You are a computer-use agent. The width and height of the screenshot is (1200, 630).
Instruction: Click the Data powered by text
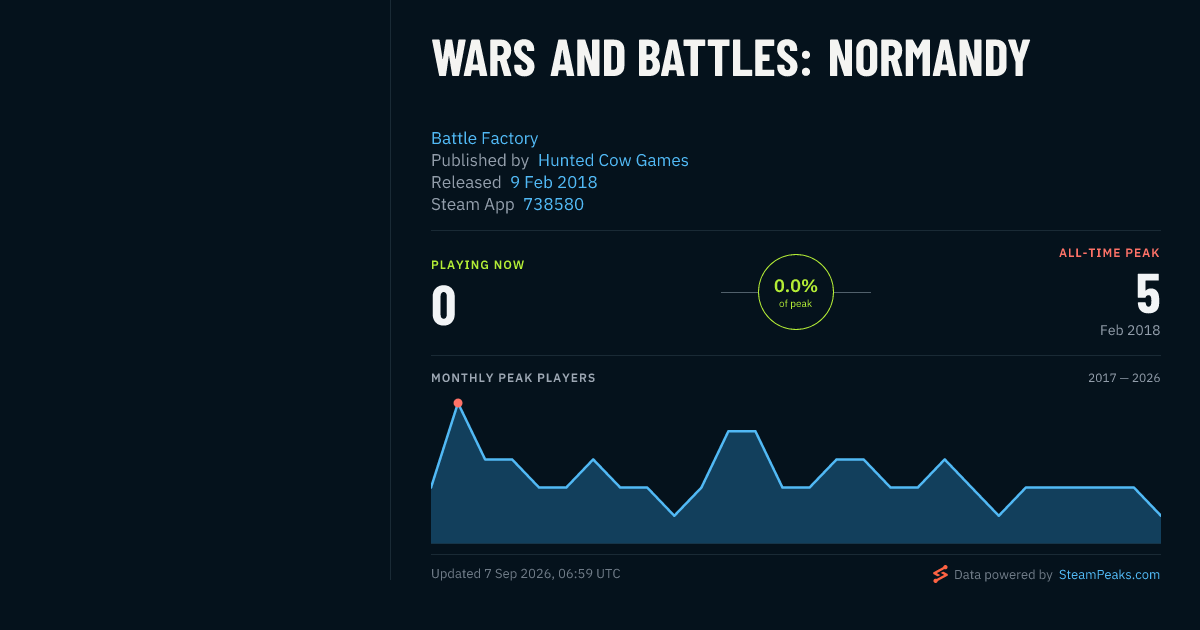(1003, 575)
